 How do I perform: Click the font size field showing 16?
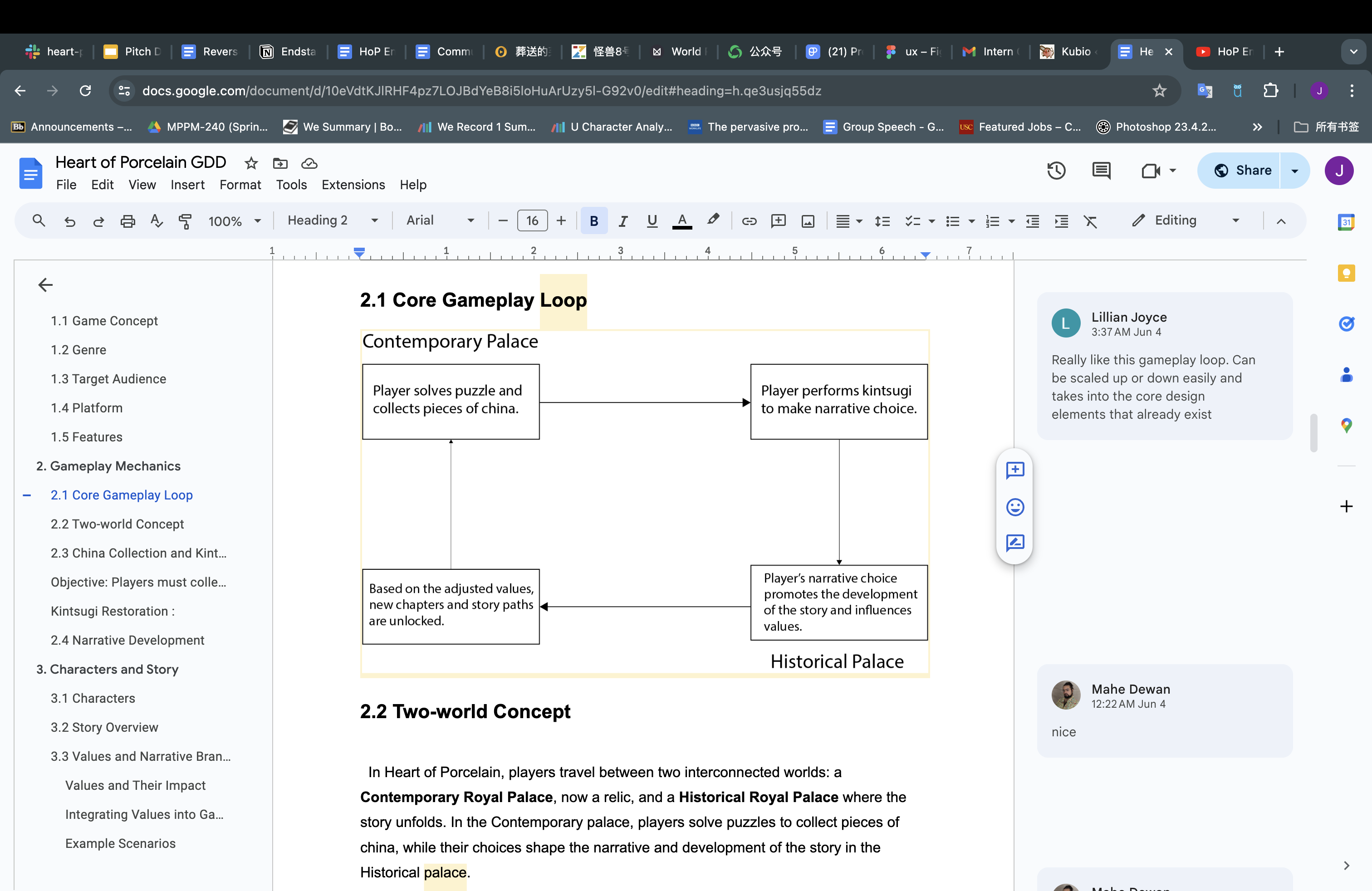[x=532, y=221]
